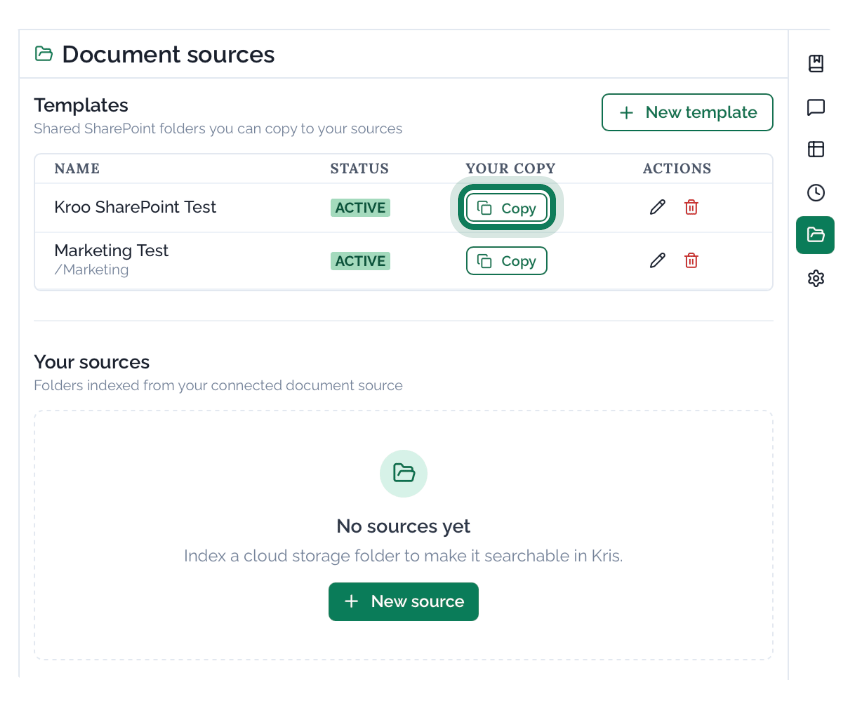The width and height of the screenshot is (854, 708).
Task: Click 'Folders indexed from your connected' description
Action: [218, 386]
